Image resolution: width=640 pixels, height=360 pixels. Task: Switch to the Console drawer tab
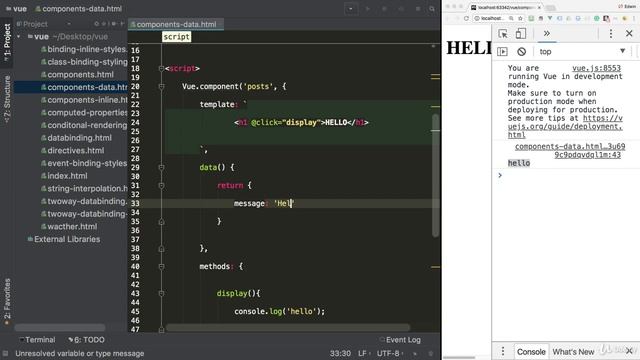(531, 351)
